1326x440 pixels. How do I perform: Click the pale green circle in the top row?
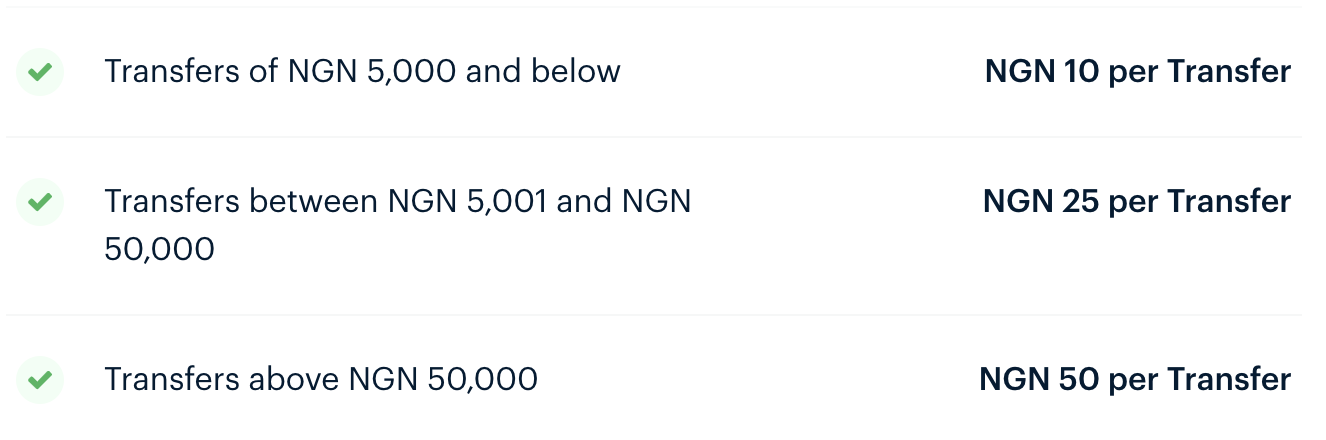(x=40, y=73)
